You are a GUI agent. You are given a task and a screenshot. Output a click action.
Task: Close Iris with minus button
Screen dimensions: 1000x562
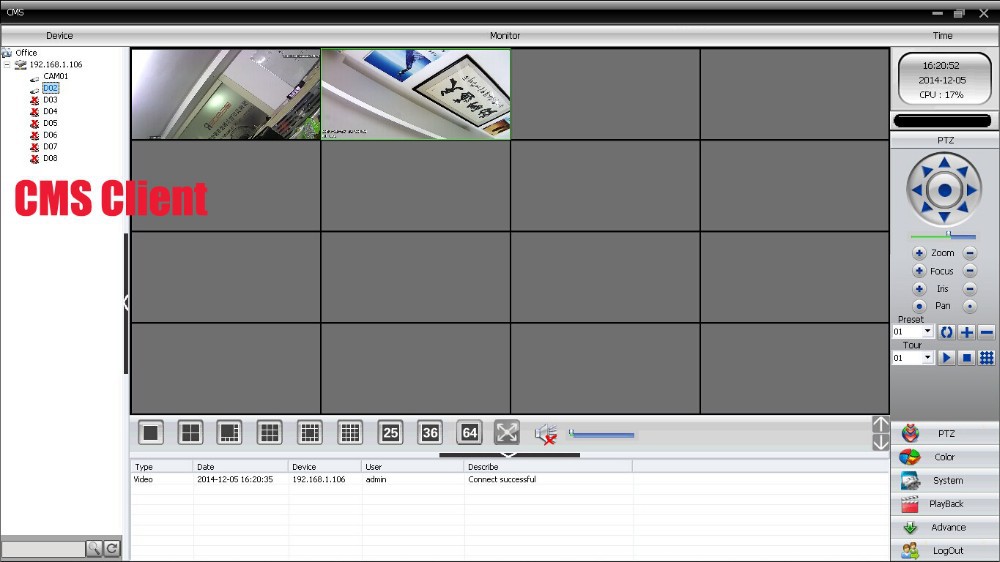pos(970,289)
